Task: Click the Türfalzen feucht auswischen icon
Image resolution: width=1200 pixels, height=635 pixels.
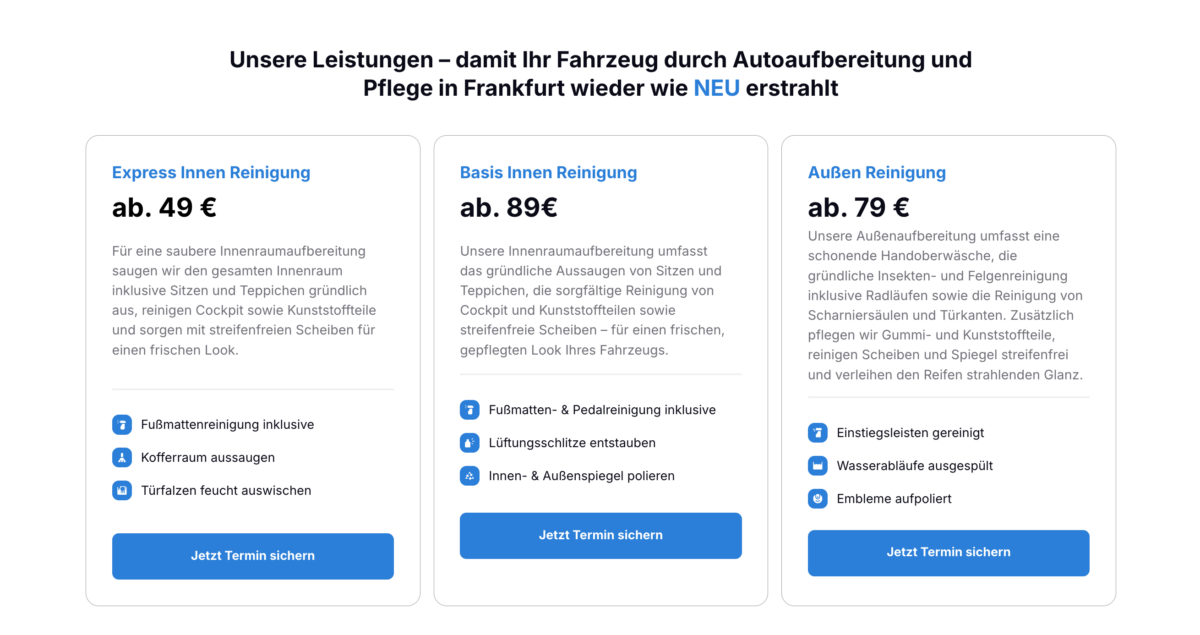Action: tap(122, 491)
